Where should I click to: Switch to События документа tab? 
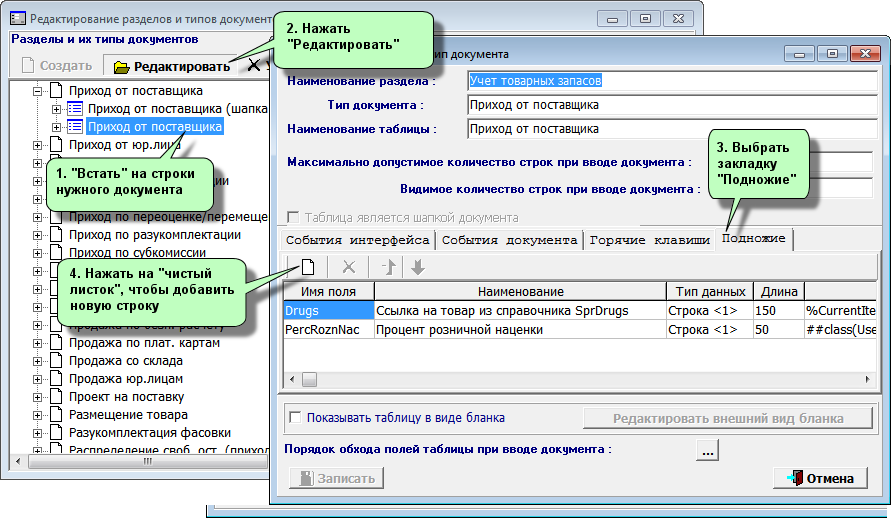click(x=510, y=240)
